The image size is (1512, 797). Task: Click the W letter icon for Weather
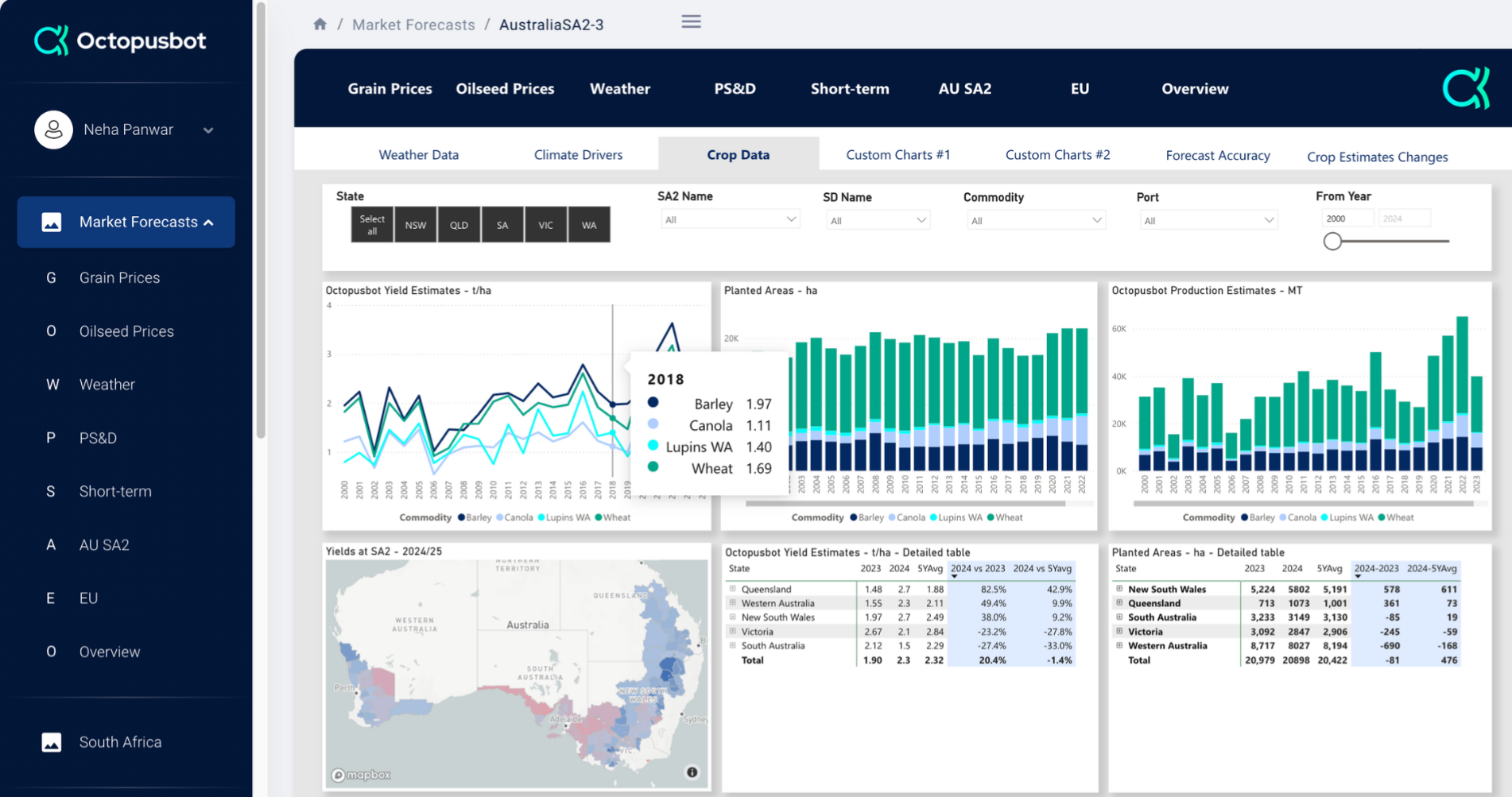point(52,385)
